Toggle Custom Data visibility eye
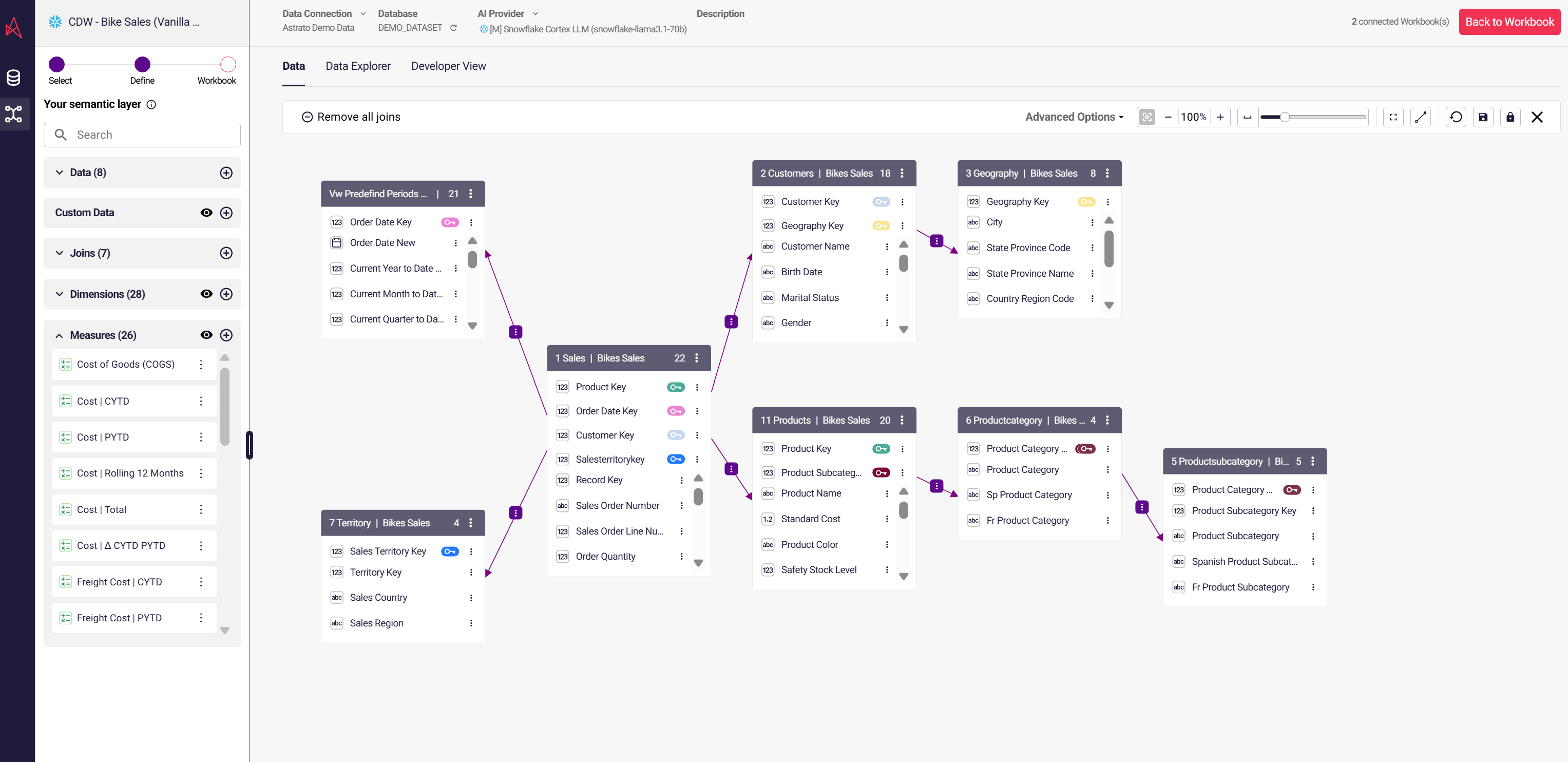 coord(206,213)
